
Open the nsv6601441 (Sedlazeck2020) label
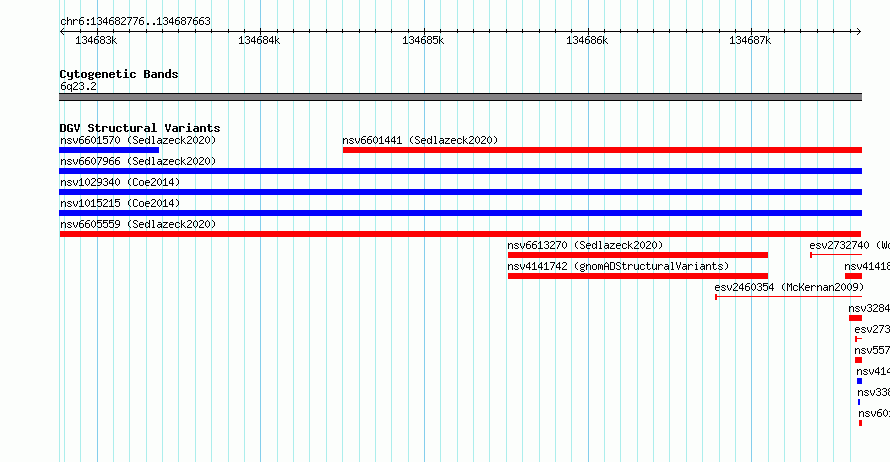coord(420,140)
